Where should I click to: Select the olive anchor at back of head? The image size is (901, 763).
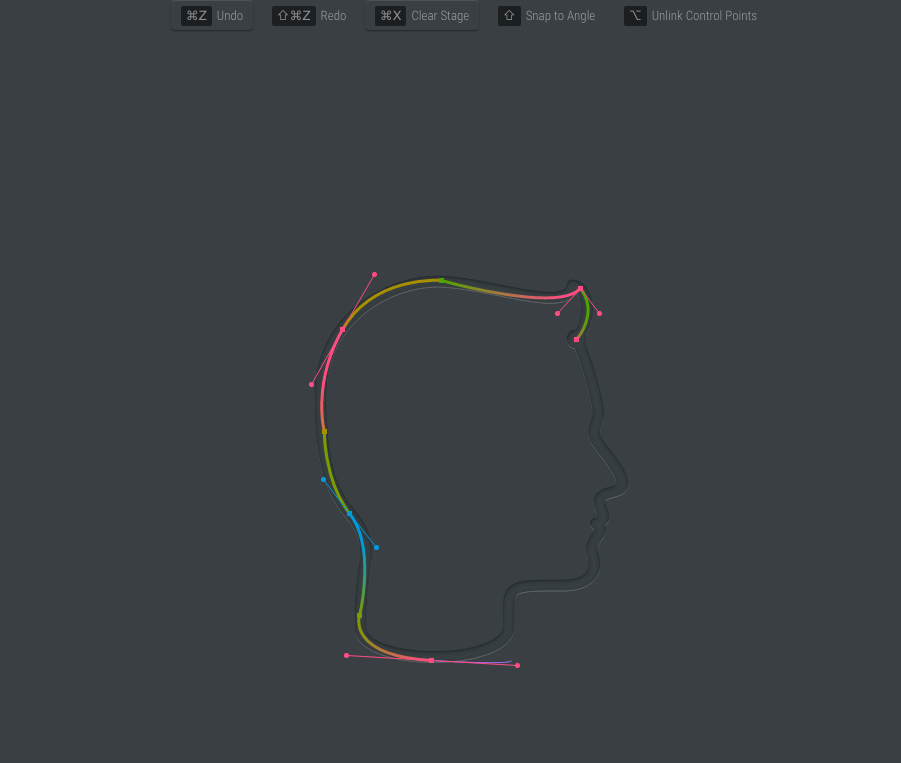325,431
